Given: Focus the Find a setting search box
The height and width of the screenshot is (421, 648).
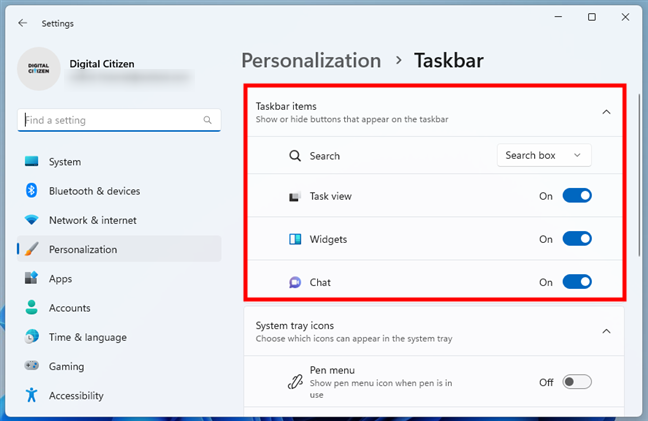Looking at the screenshot, I should (x=119, y=120).
